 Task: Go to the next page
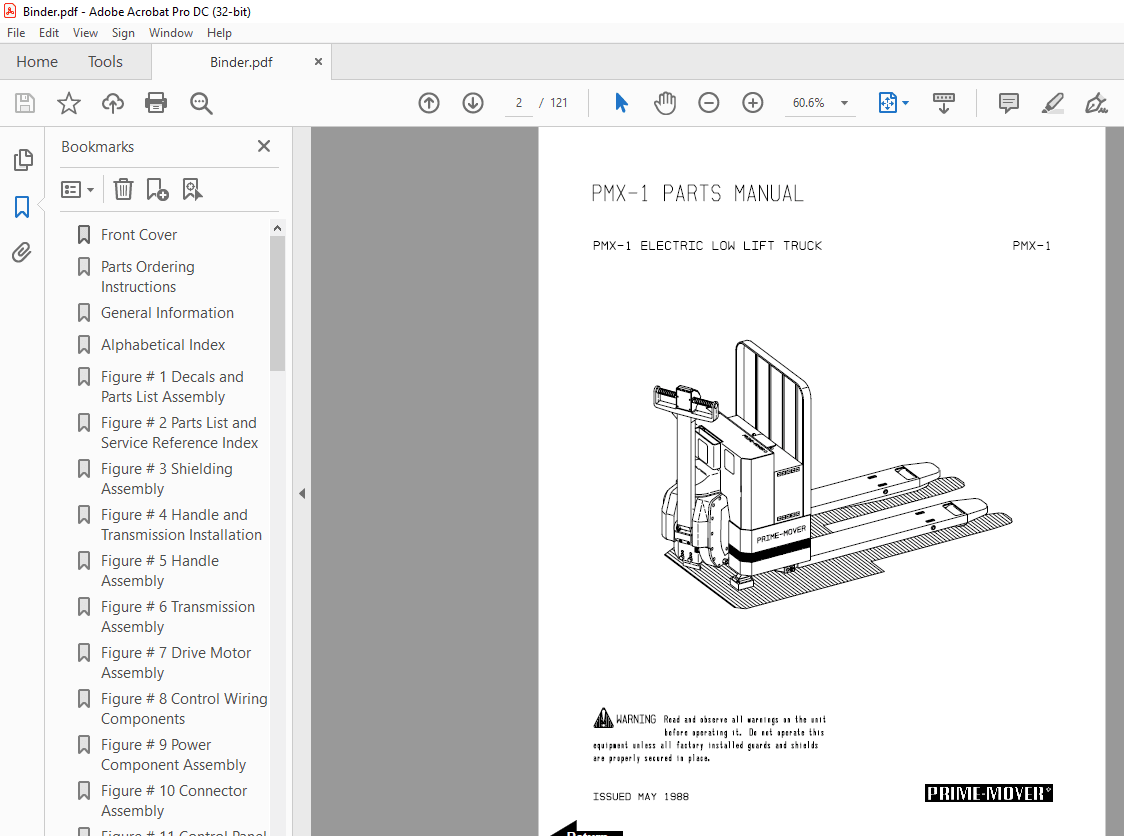[x=472, y=102]
